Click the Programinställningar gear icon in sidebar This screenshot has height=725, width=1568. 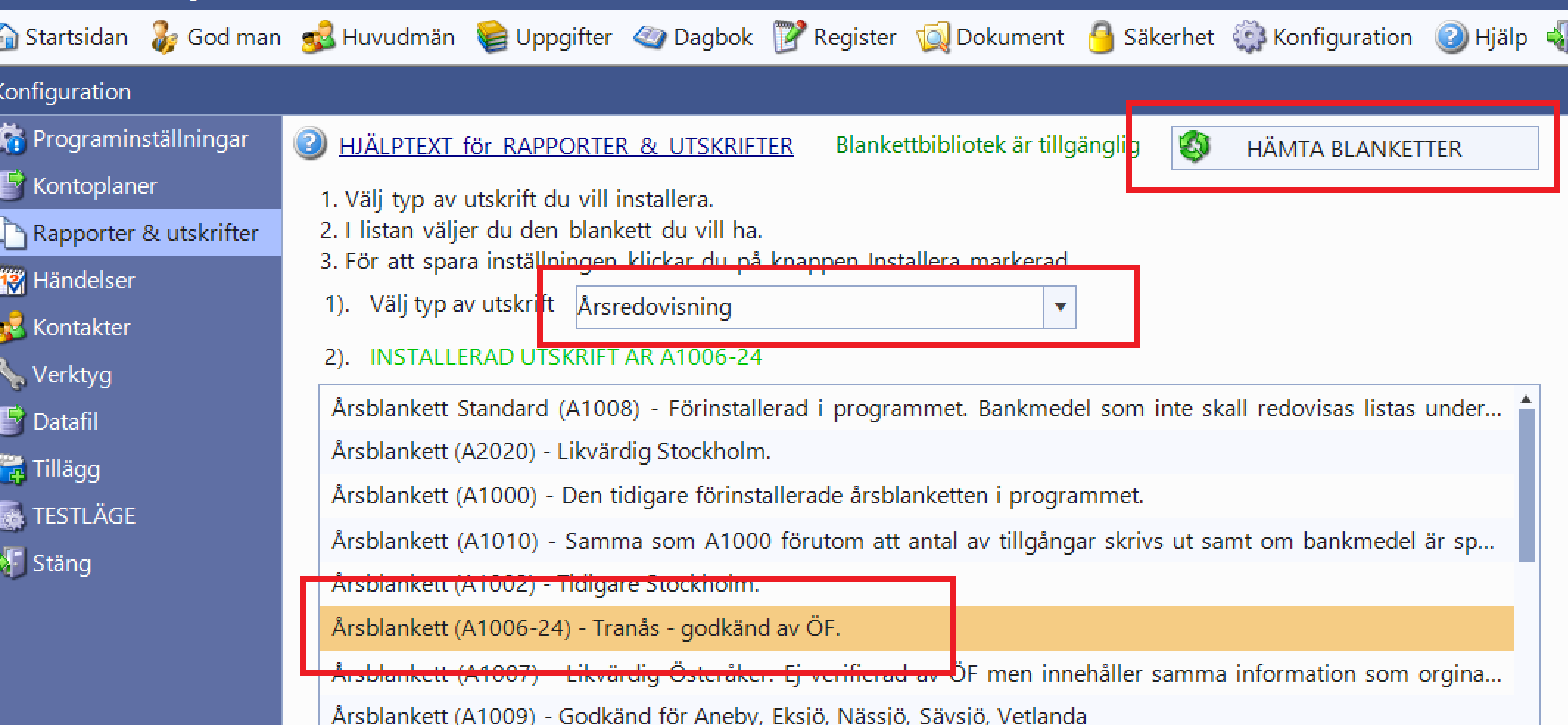tap(13, 139)
